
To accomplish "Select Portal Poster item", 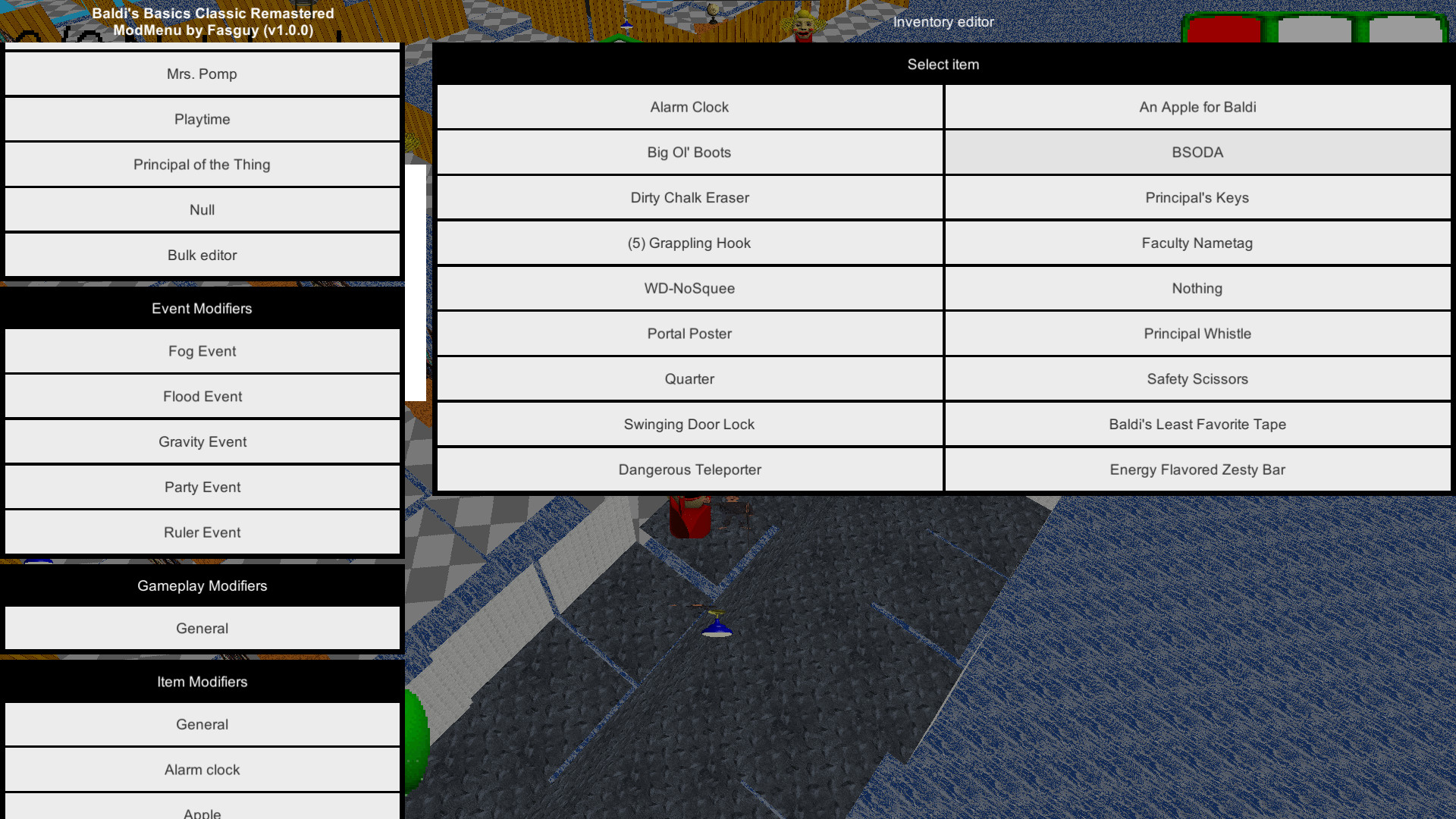I will click(x=688, y=334).
